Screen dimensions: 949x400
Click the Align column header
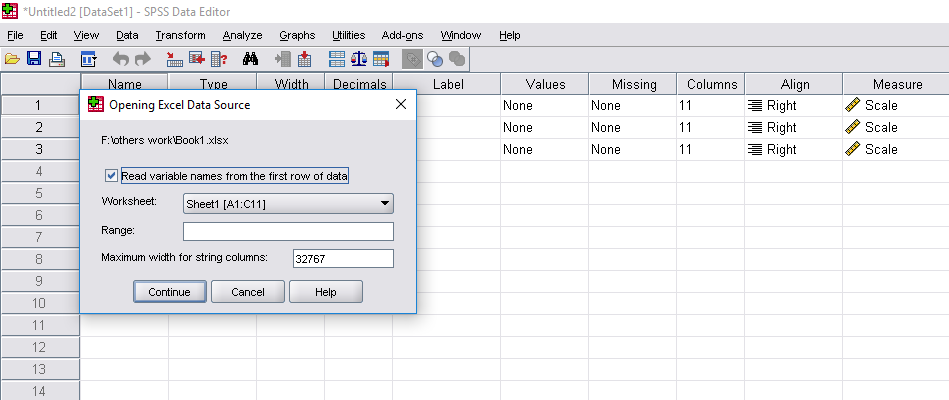click(x=794, y=84)
